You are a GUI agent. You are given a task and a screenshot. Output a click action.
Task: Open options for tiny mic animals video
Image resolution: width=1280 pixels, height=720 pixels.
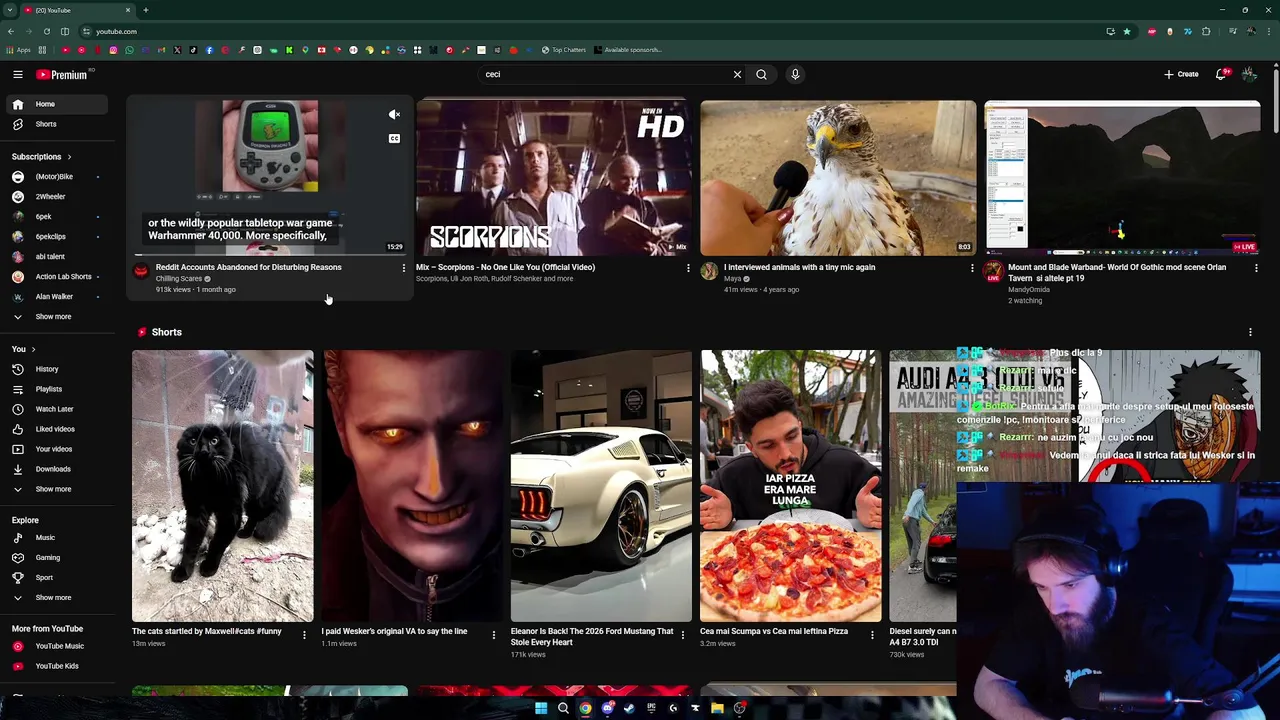pos(972,268)
